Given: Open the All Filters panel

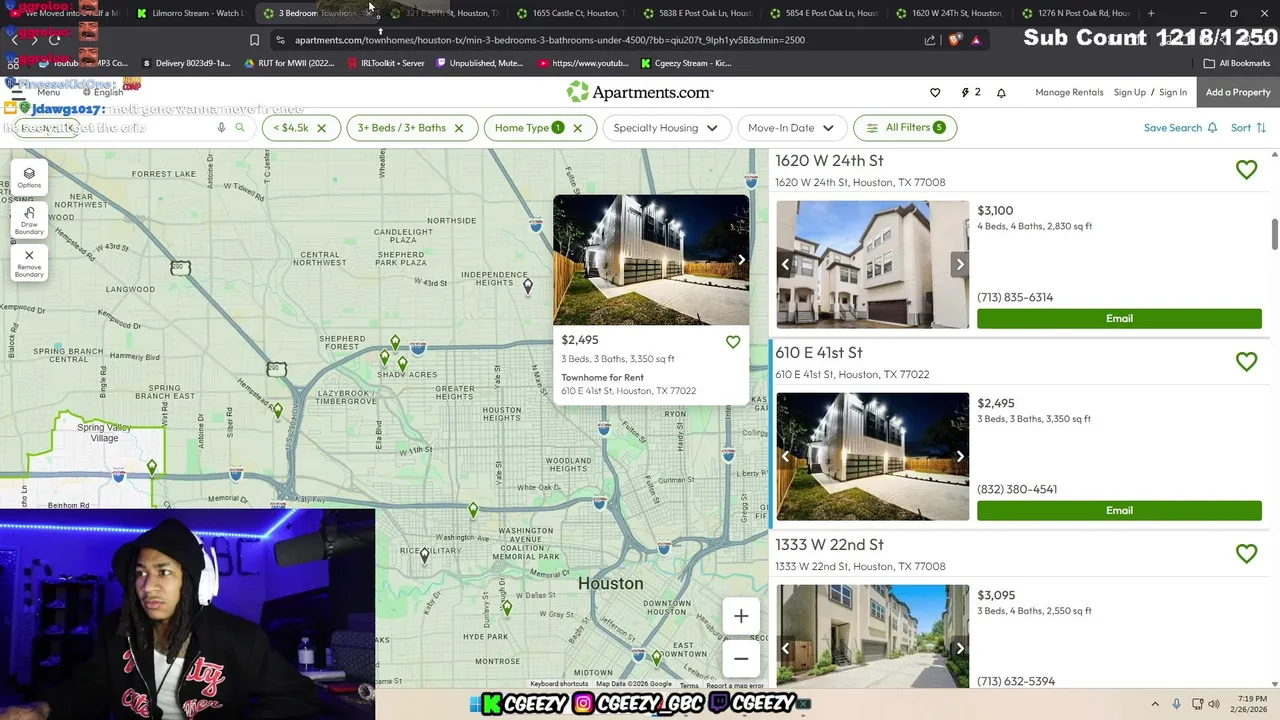Looking at the screenshot, I should point(905,128).
